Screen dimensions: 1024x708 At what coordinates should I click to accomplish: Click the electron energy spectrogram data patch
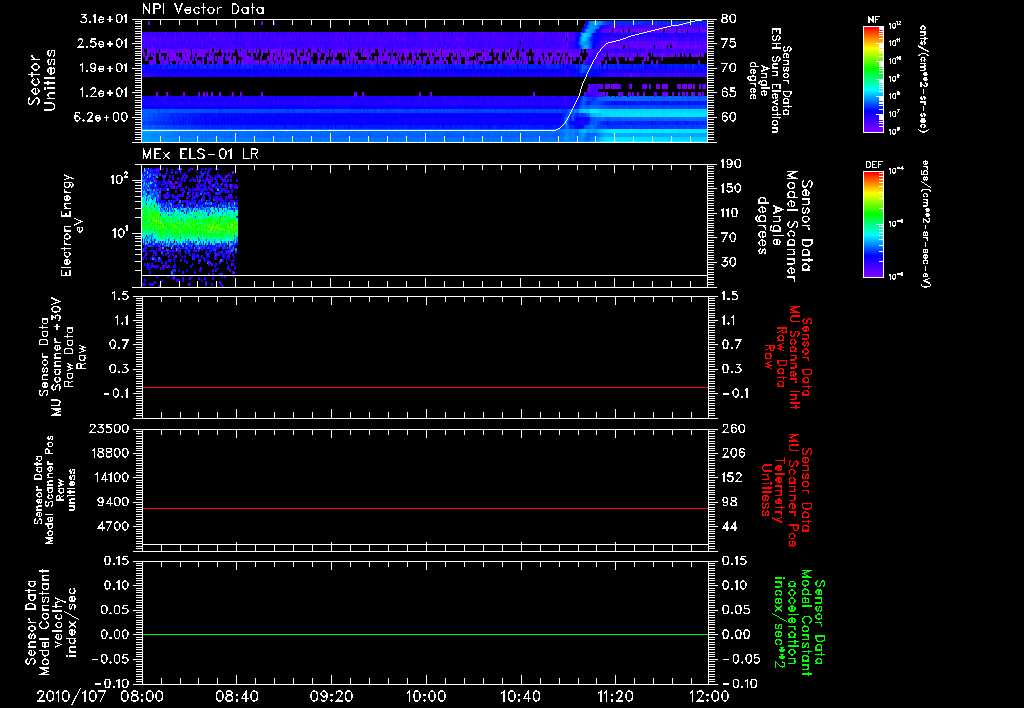(189, 227)
